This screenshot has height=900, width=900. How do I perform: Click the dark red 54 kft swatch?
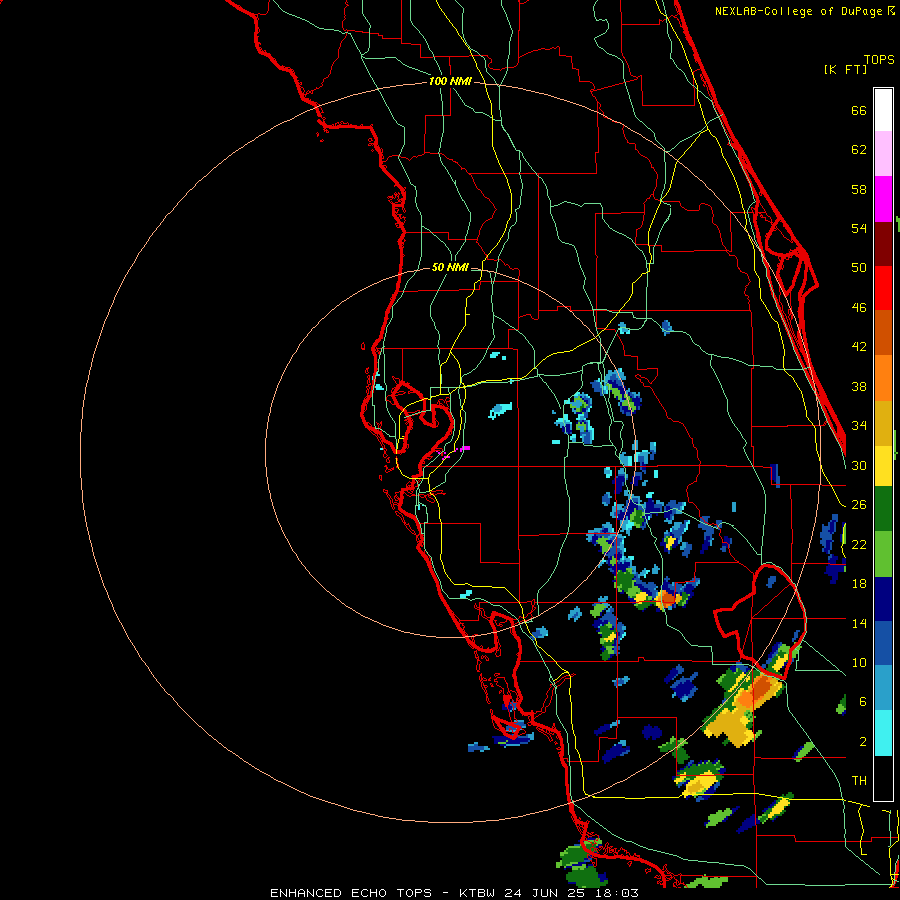883,244
